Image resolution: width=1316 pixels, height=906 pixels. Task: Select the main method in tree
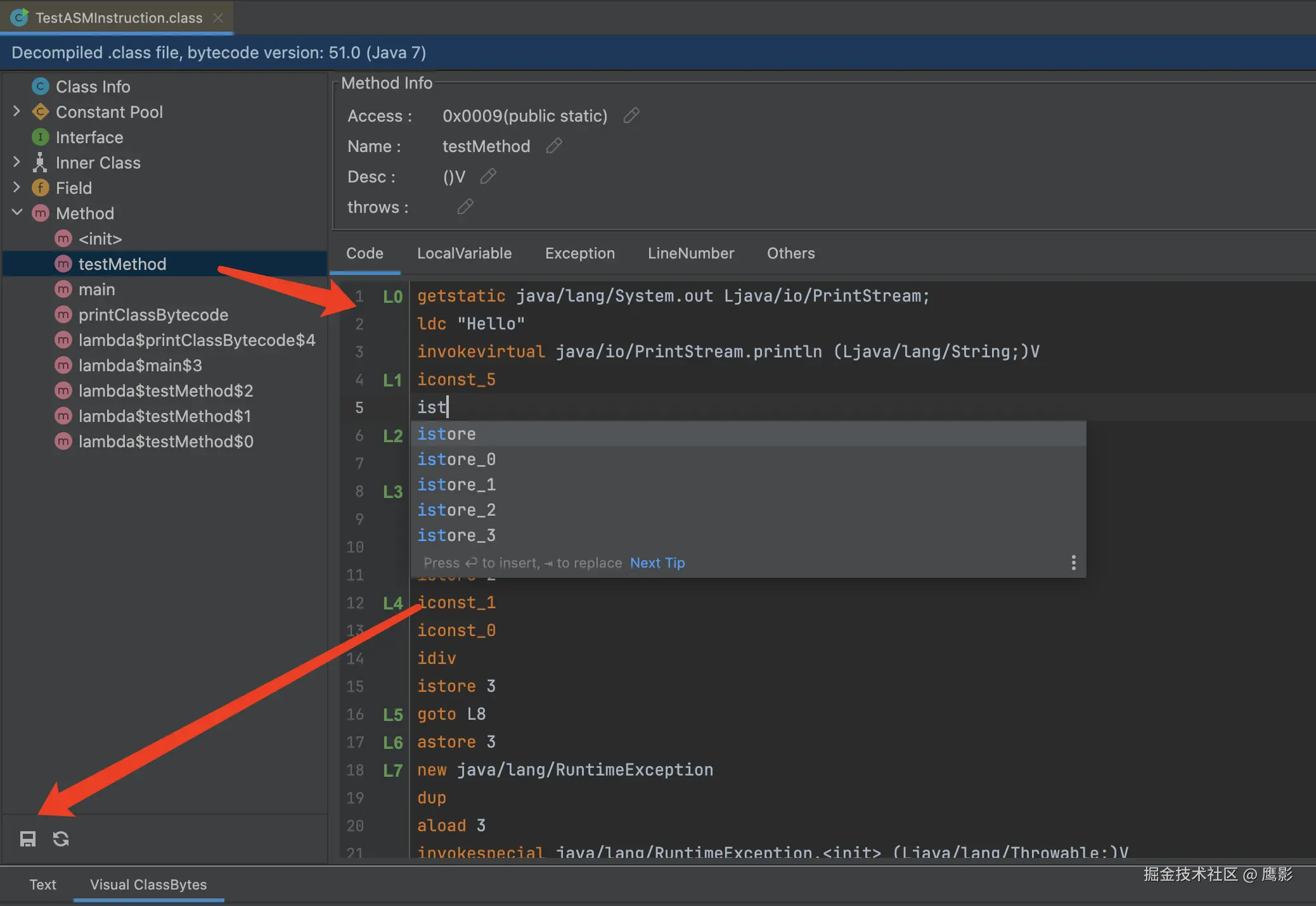[x=96, y=290]
